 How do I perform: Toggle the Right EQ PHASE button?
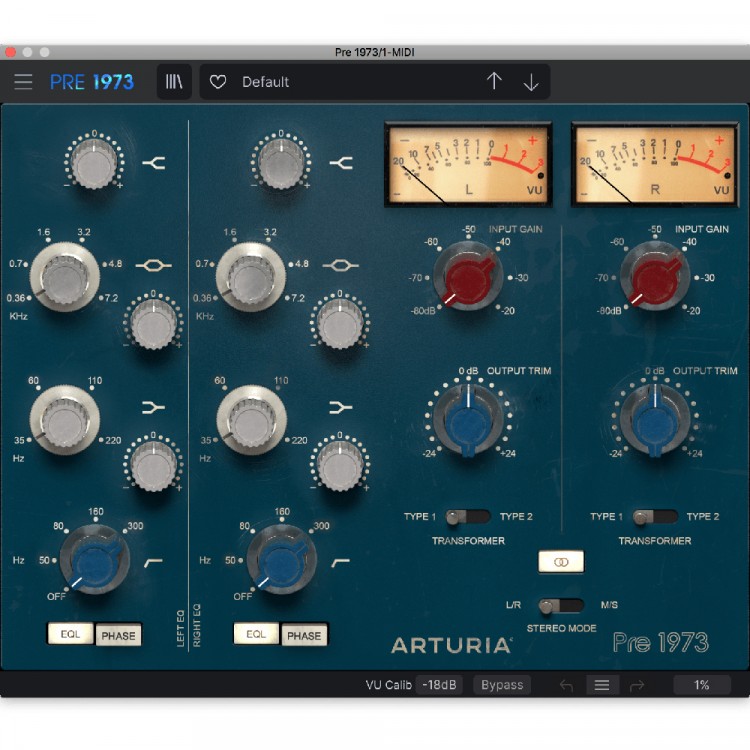coord(304,635)
